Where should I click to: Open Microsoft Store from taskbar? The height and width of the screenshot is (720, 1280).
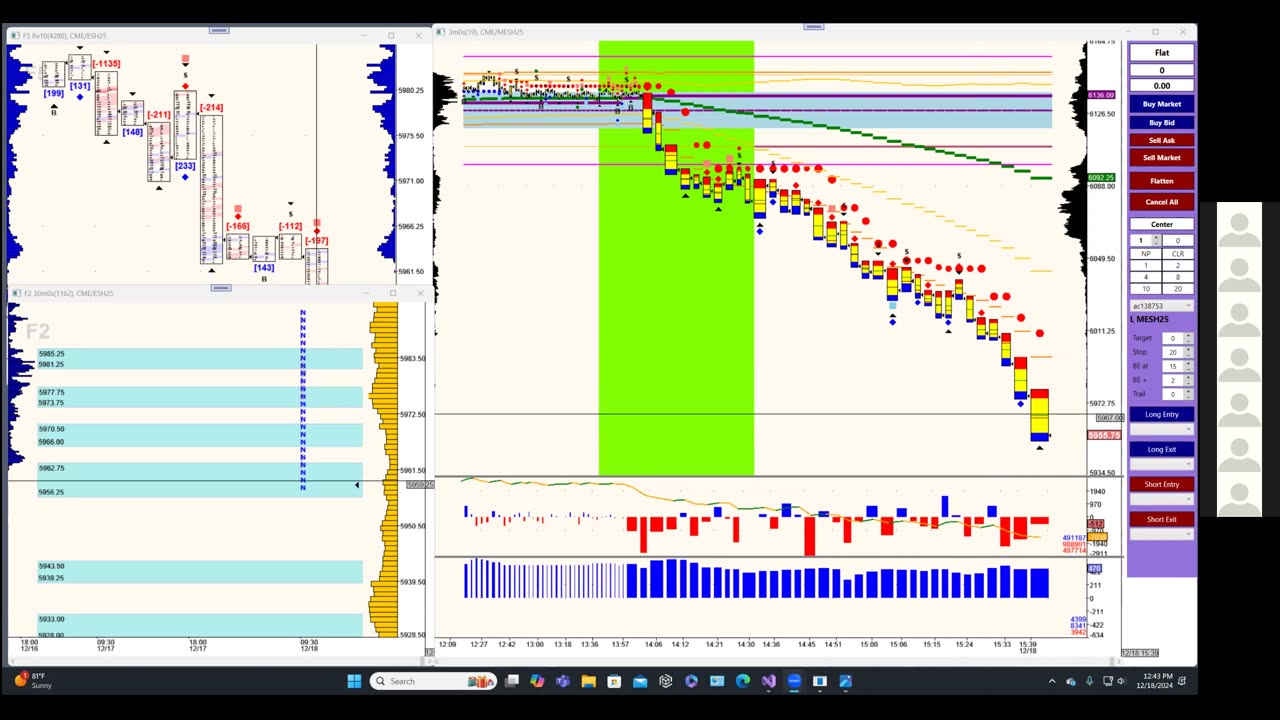(614, 681)
